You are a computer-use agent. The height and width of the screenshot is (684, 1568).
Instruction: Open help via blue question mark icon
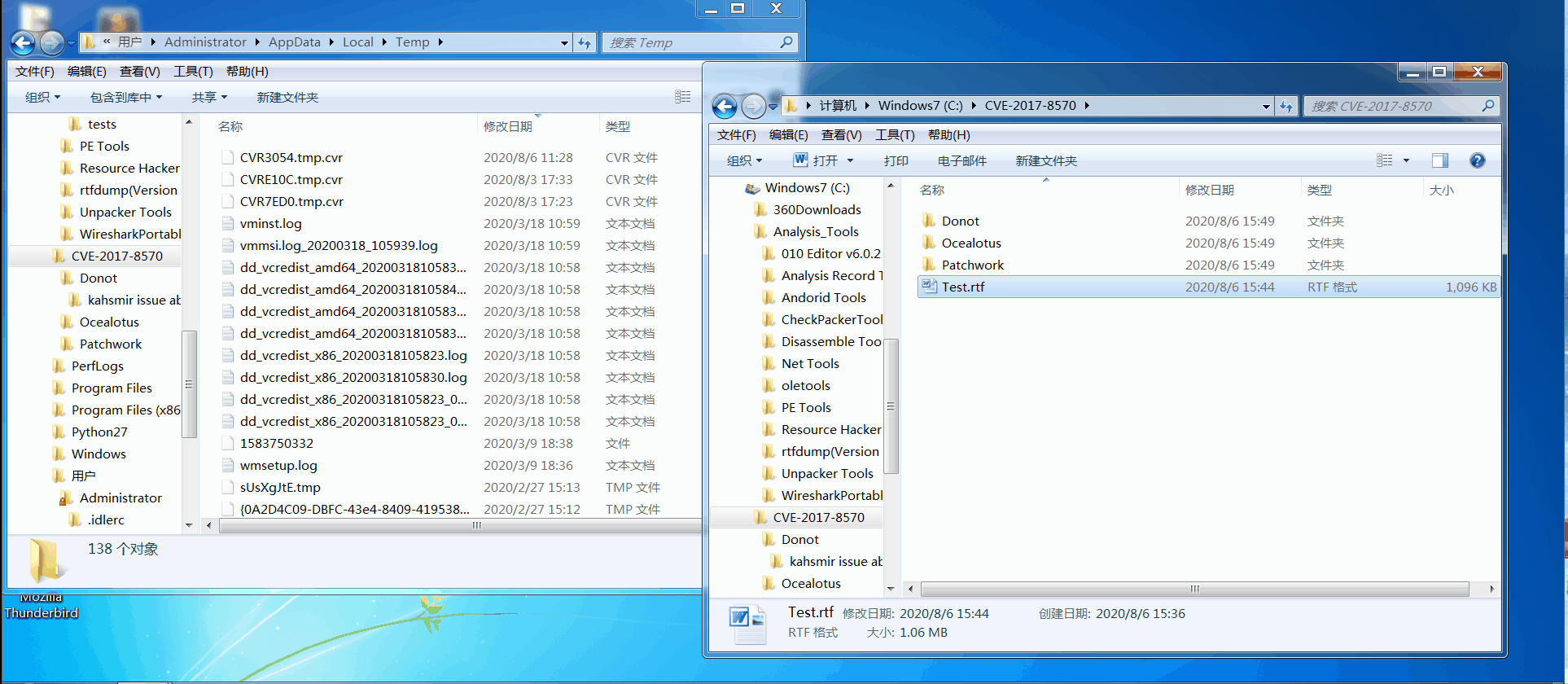(1478, 160)
